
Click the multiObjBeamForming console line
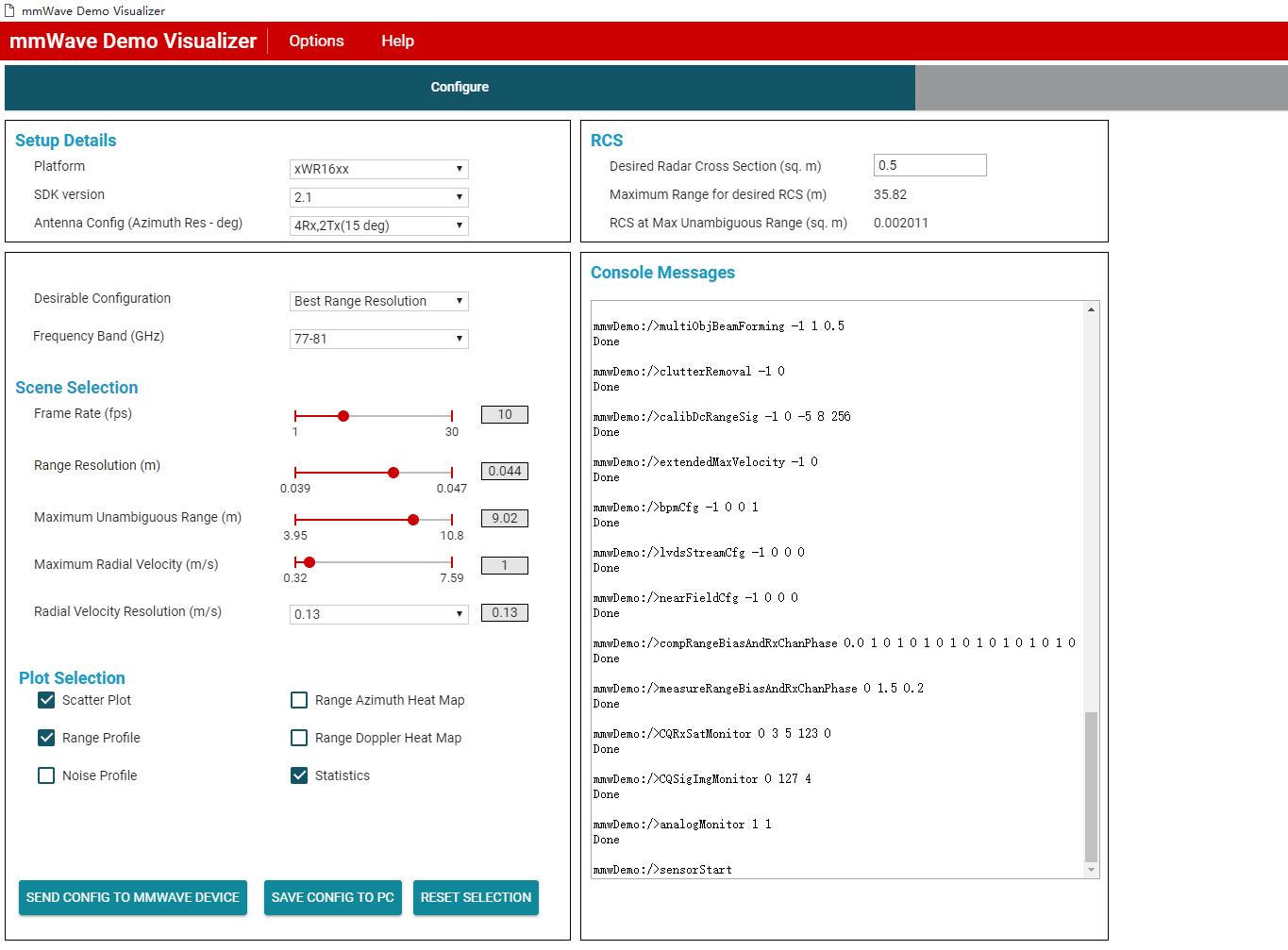point(719,326)
